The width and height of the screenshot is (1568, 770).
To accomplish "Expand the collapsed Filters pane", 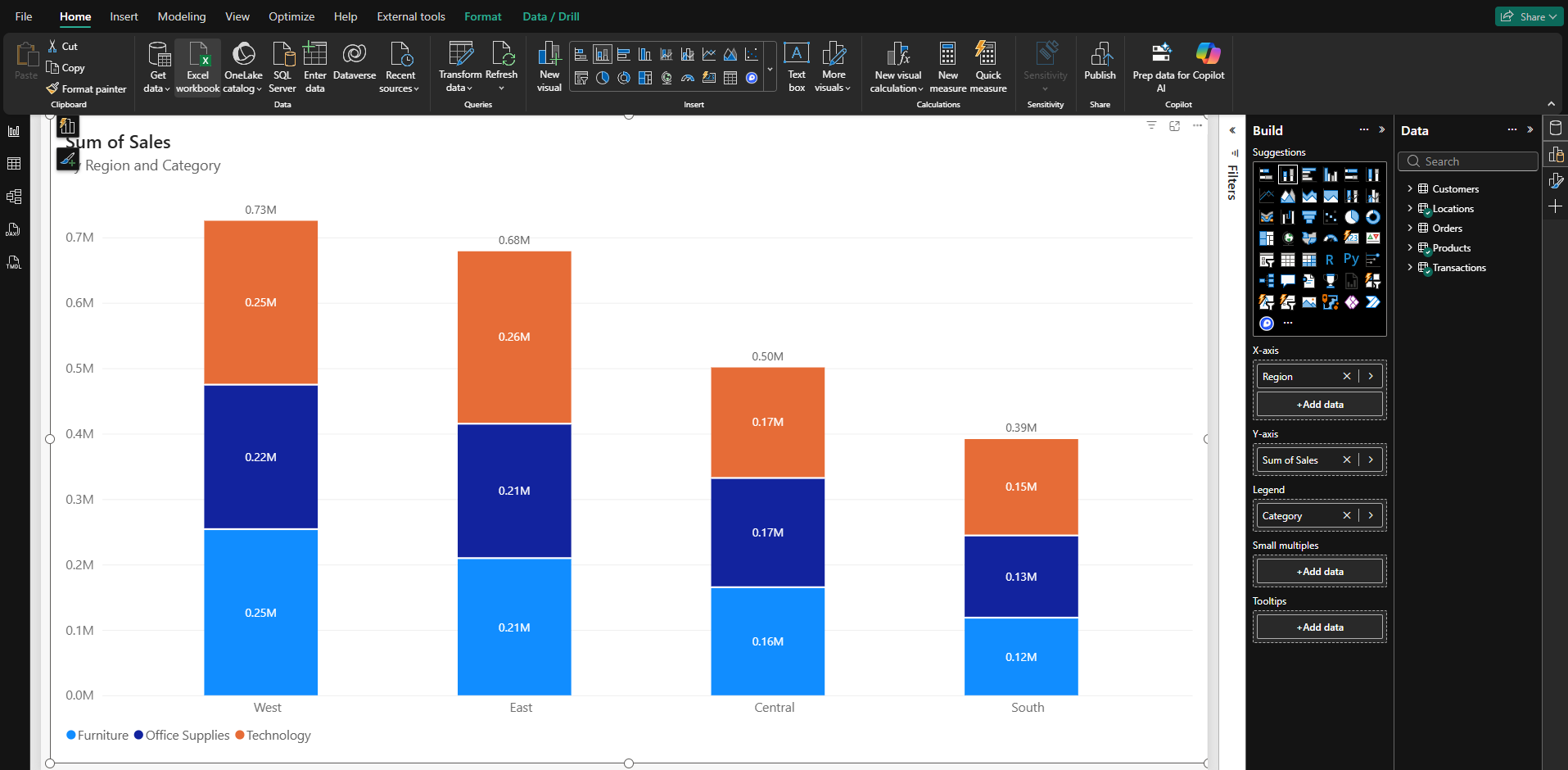I will 1232,130.
